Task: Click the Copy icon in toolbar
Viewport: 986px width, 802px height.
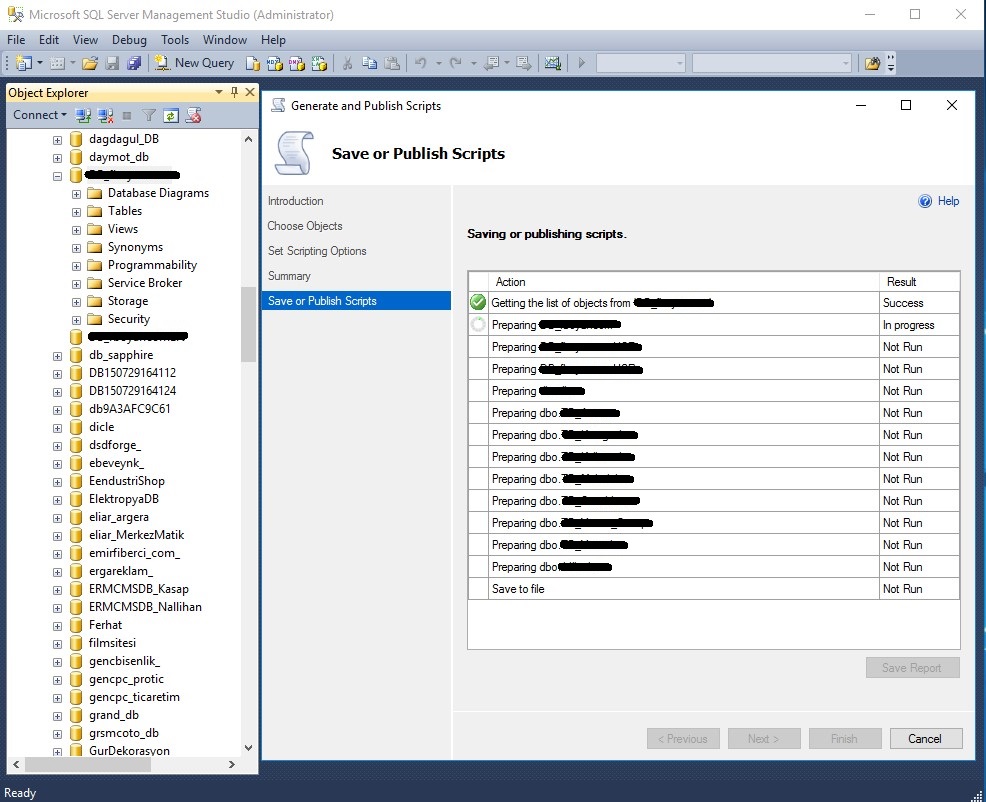Action: [x=370, y=63]
